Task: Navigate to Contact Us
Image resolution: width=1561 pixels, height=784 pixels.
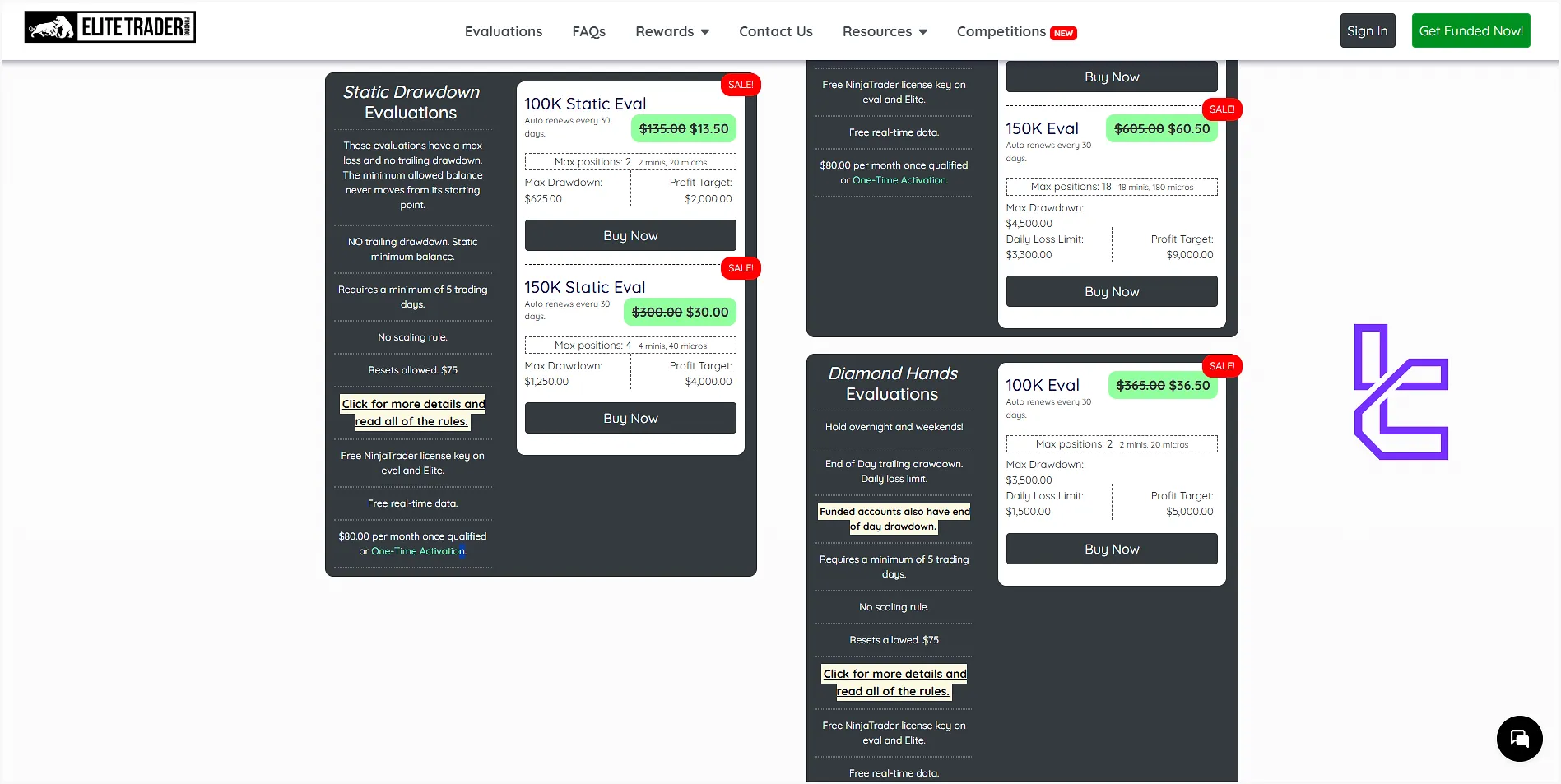Action: pyautogui.click(x=775, y=31)
